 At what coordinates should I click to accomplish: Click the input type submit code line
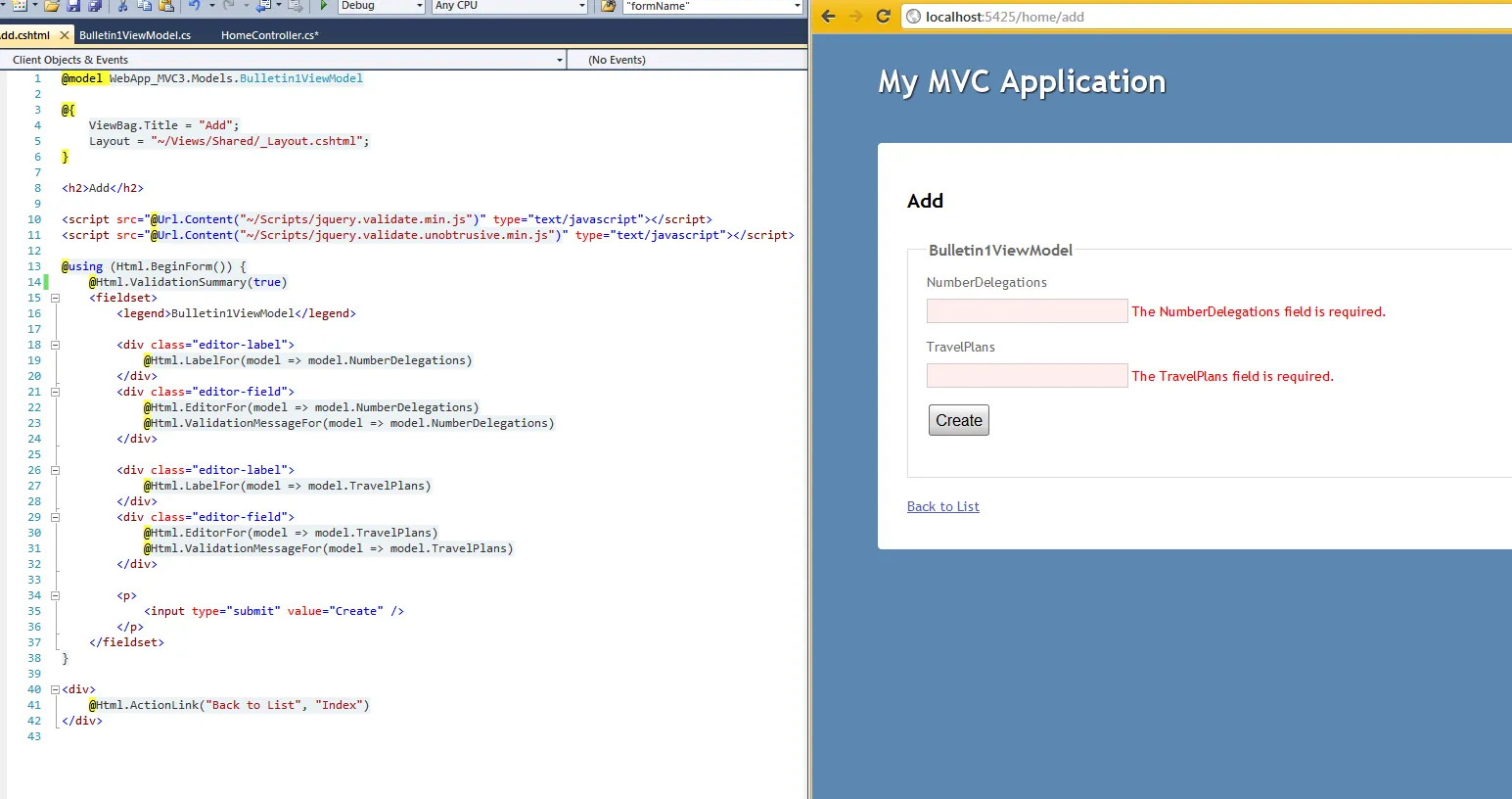(274, 611)
